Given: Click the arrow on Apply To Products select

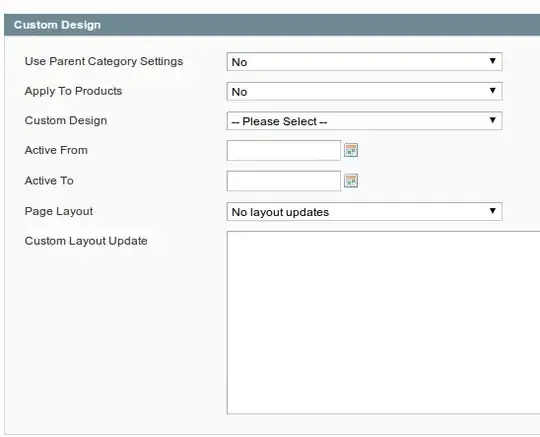Looking at the screenshot, I should pyautogui.click(x=492, y=90).
